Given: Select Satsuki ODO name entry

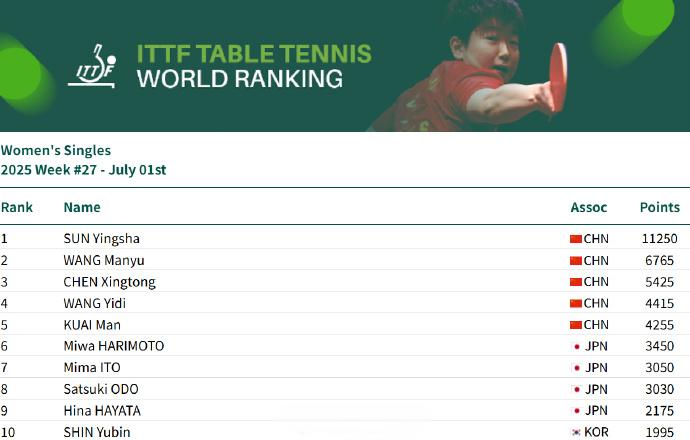Looking at the screenshot, I should point(101,389).
